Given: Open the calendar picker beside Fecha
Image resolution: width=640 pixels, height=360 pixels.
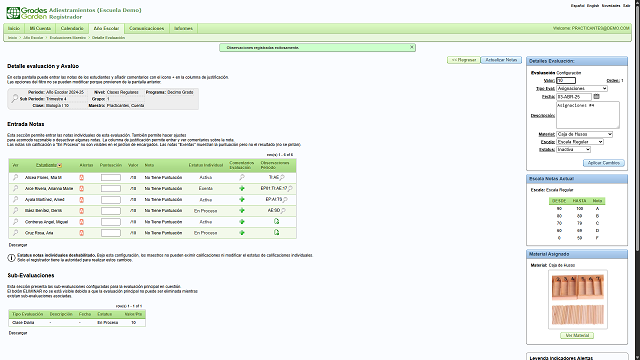Looking at the screenshot, I should [x=596, y=96].
